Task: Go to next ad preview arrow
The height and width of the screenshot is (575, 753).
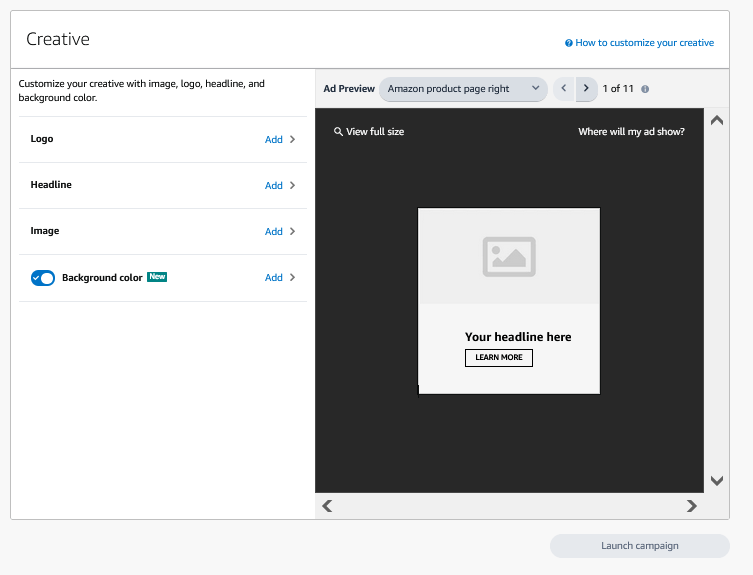Action: coord(587,89)
